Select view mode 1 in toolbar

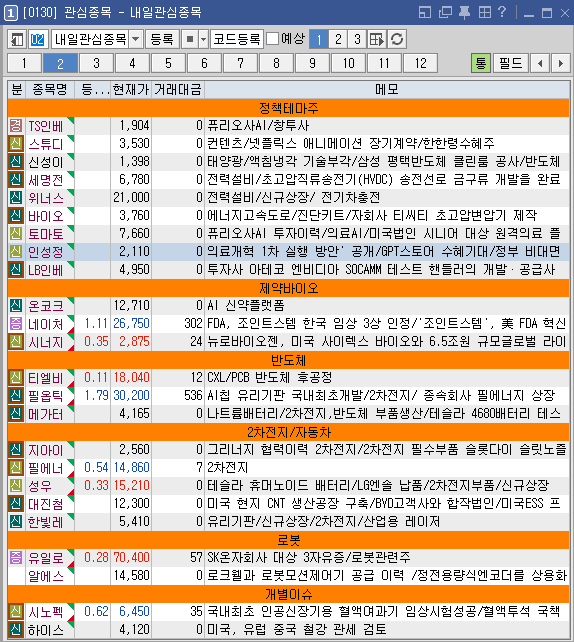pyautogui.click(x=319, y=39)
